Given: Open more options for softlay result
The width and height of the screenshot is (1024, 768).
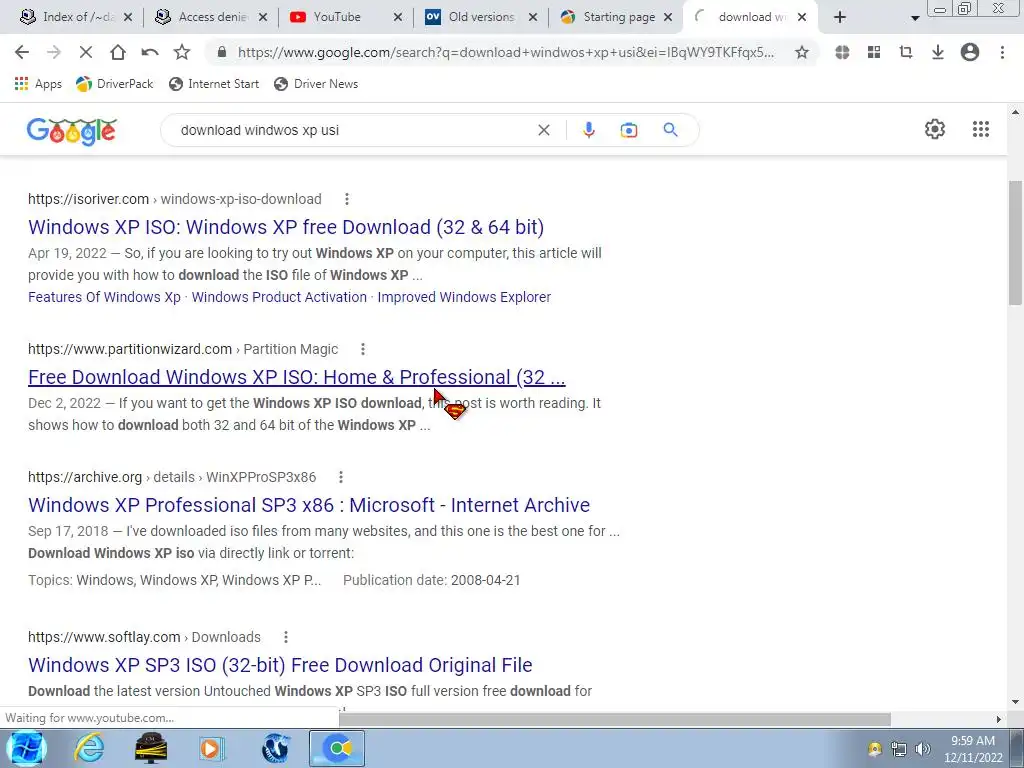Looking at the screenshot, I should point(285,637).
